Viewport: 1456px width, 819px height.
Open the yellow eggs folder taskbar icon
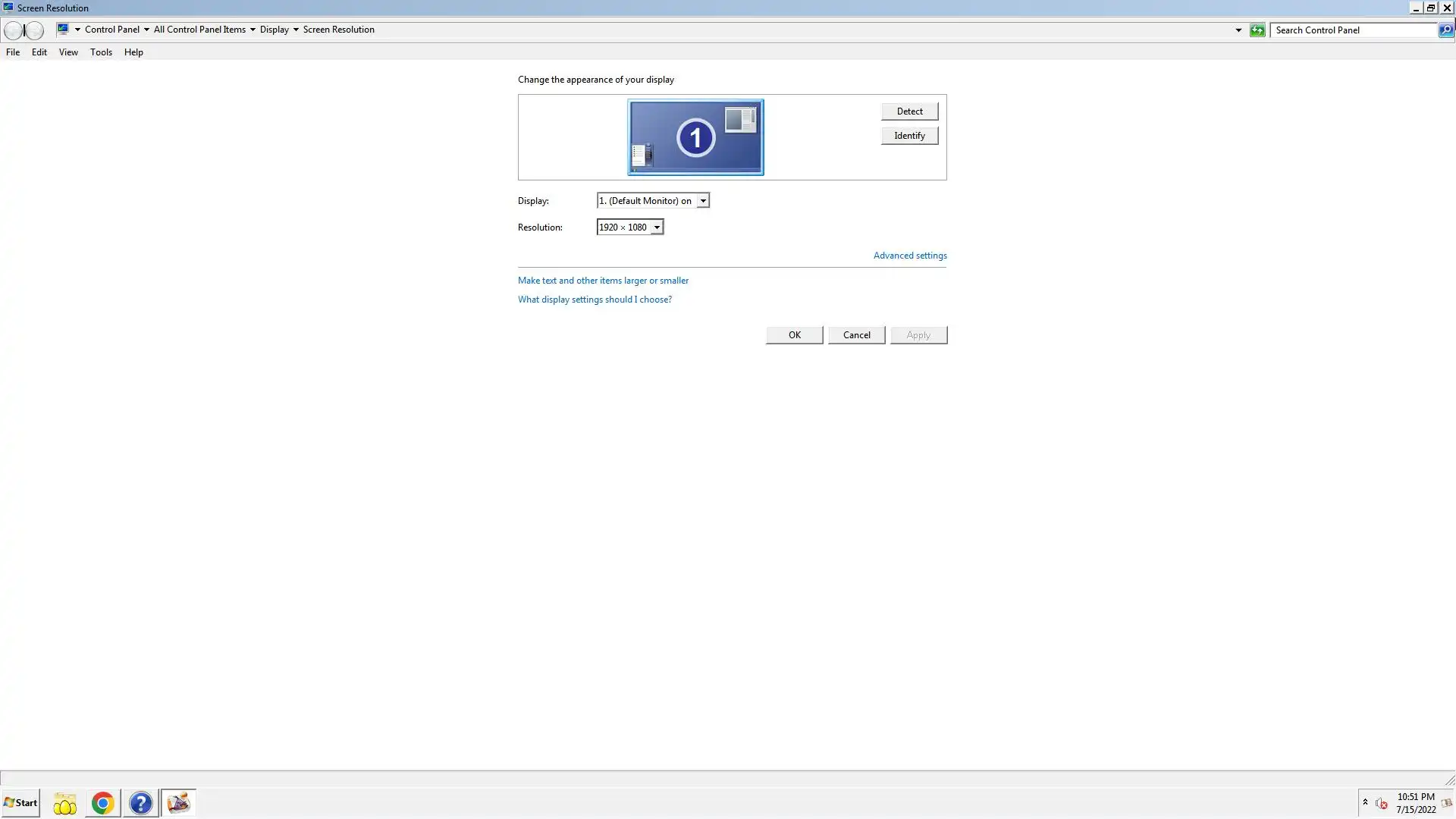pyautogui.click(x=65, y=803)
